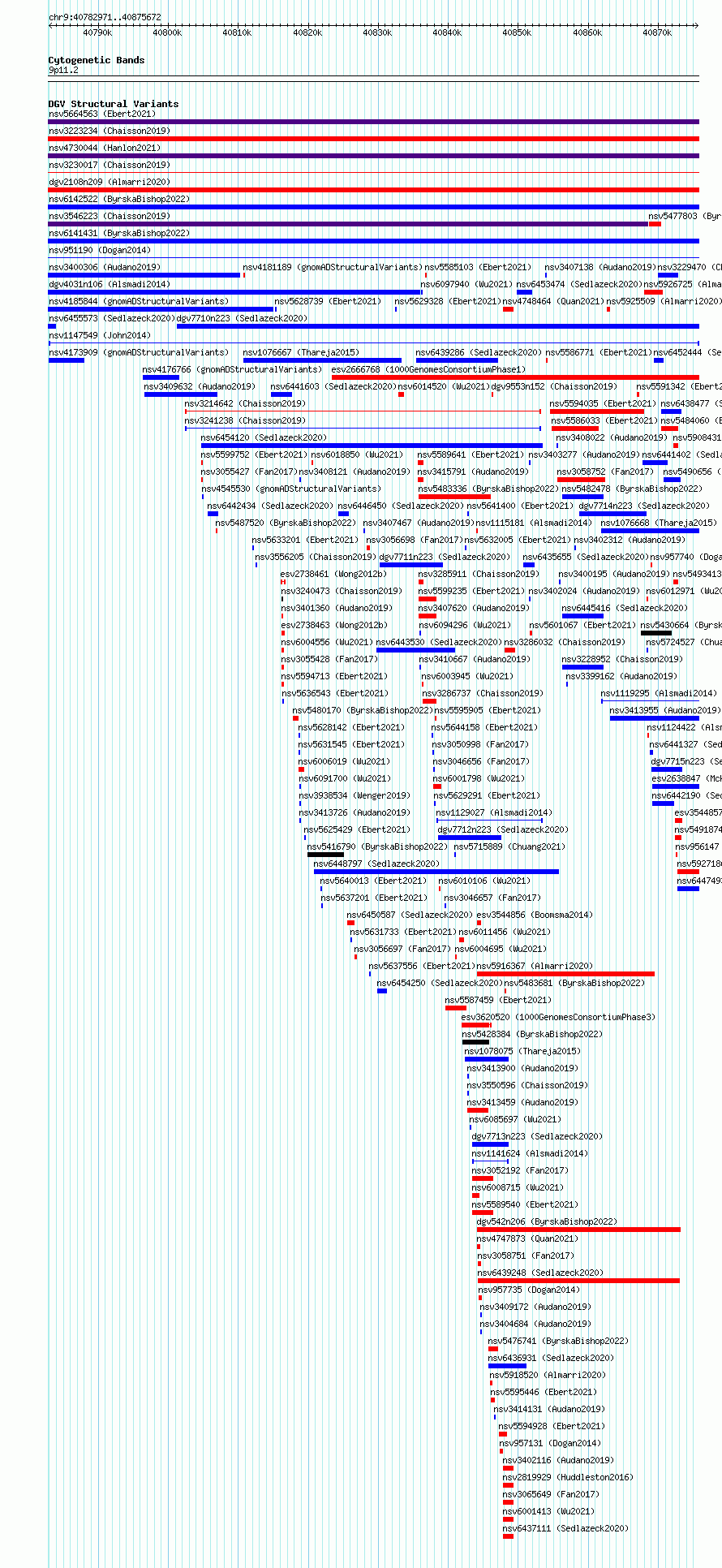Click the 40850k ruler tick label
This screenshot has height=1568, width=722.
point(517,32)
